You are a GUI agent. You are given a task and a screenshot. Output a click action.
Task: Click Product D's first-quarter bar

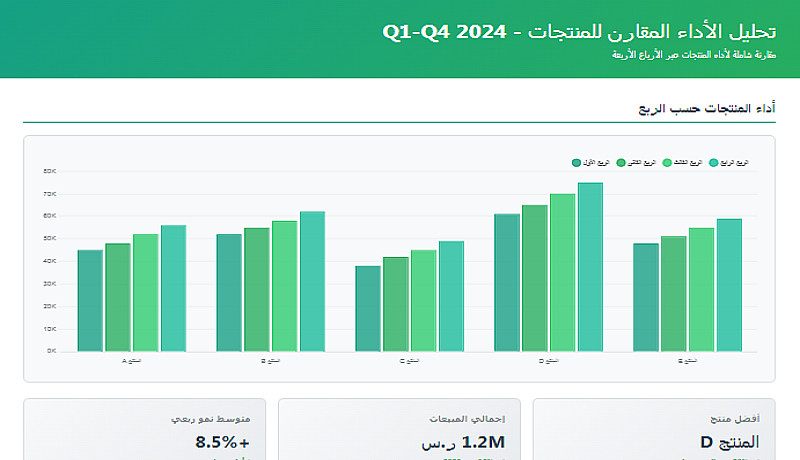[x=507, y=283]
